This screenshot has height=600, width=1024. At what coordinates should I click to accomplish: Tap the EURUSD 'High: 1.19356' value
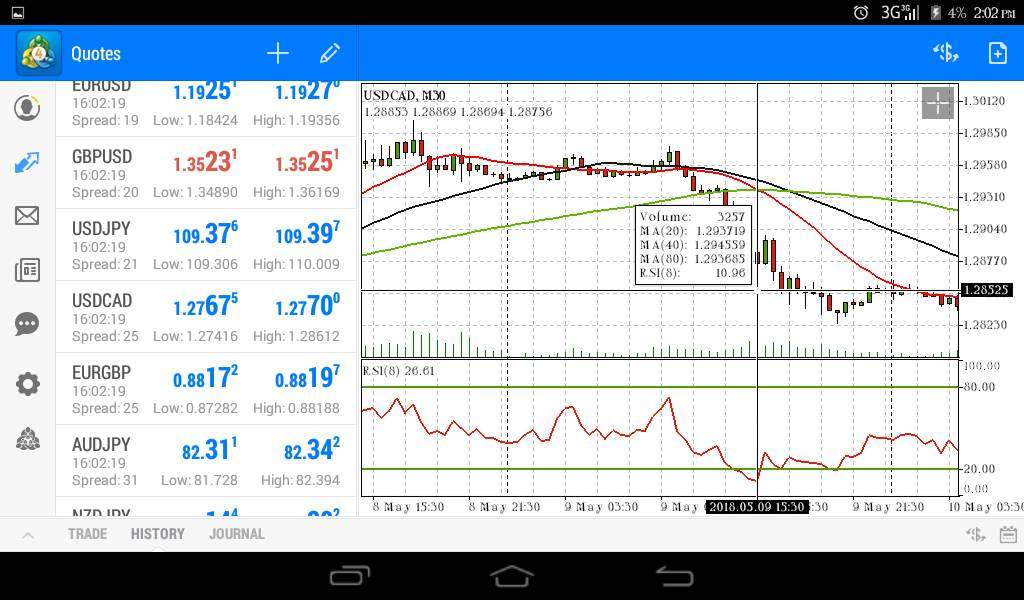[x=296, y=120]
